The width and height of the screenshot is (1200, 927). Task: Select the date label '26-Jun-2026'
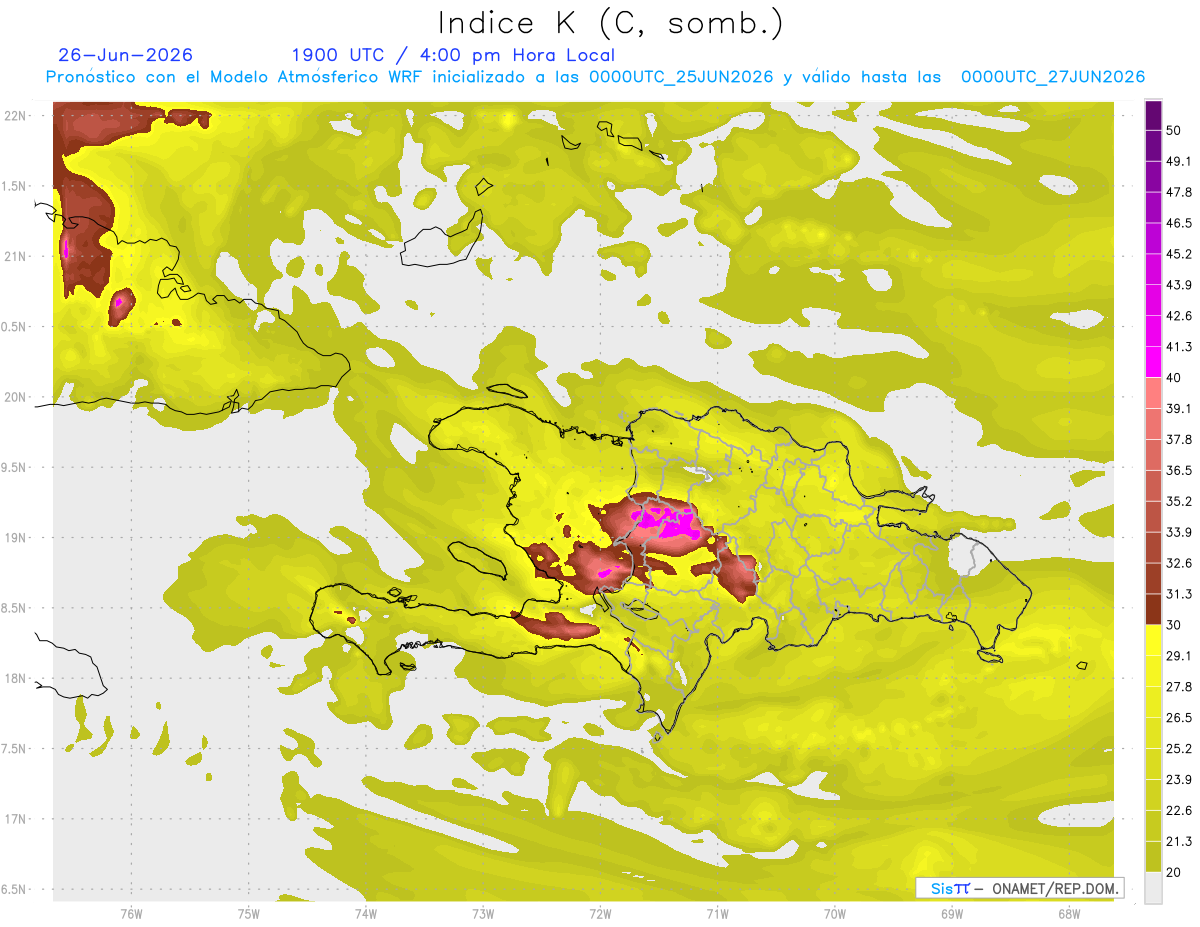point(125,55)
